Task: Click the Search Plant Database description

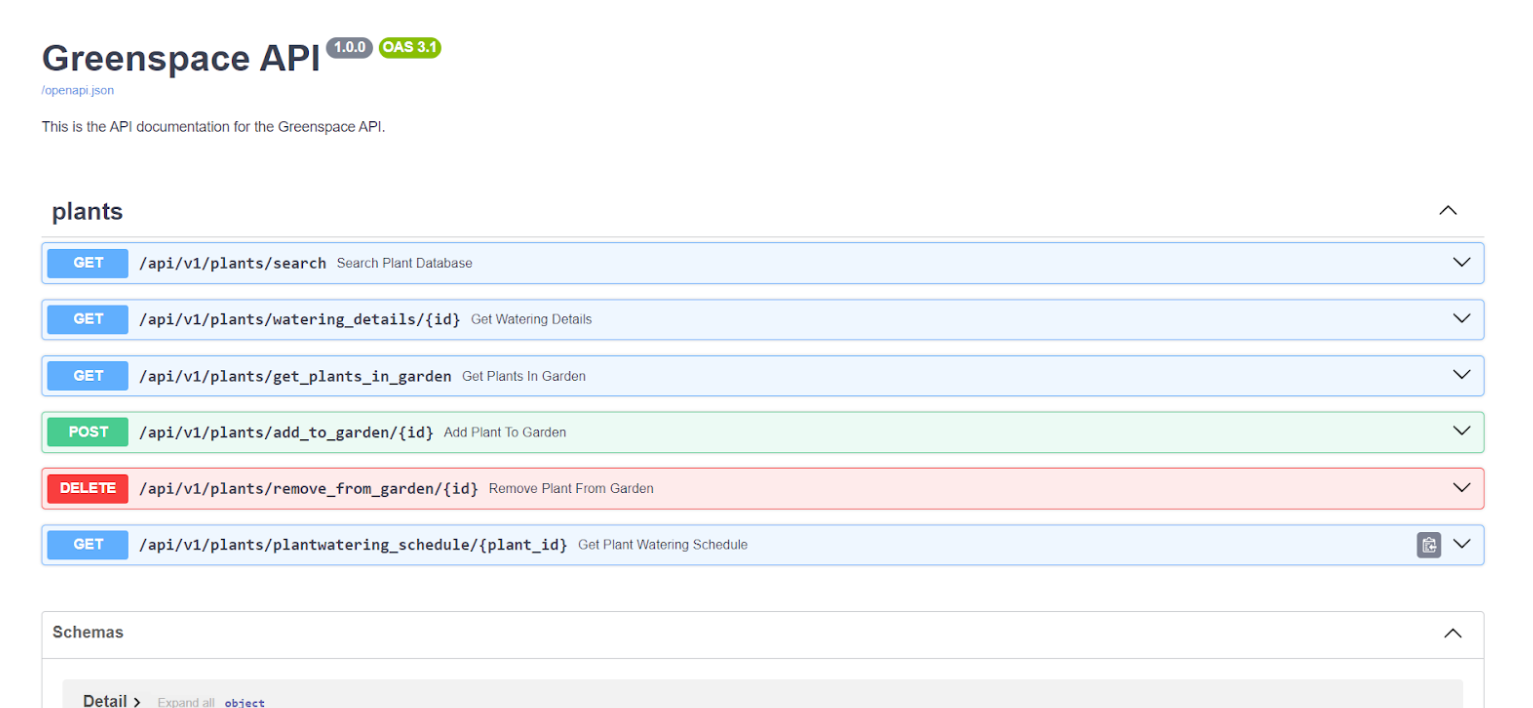Action: [404, 263]
